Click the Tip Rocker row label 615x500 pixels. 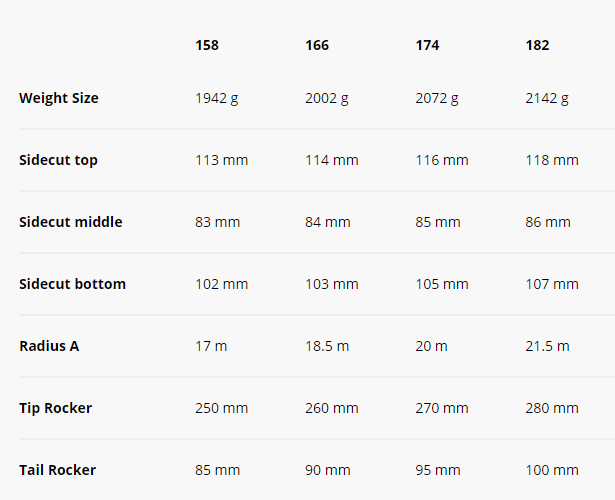(x=55, y=408)
